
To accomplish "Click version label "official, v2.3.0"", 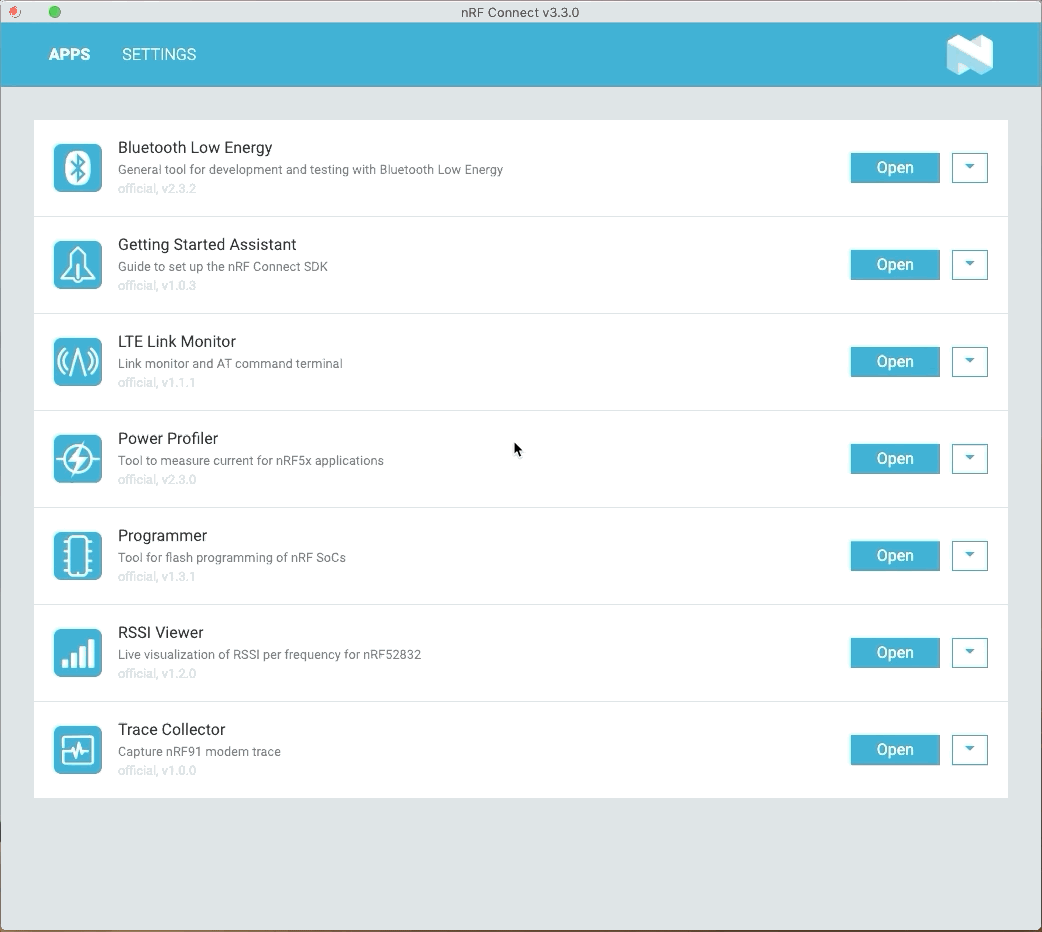I will (x=157, y=480).
